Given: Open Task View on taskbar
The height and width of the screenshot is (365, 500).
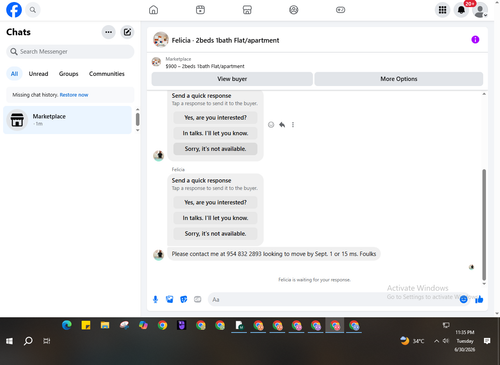Looking at the screenshot, I should [47, 341].
